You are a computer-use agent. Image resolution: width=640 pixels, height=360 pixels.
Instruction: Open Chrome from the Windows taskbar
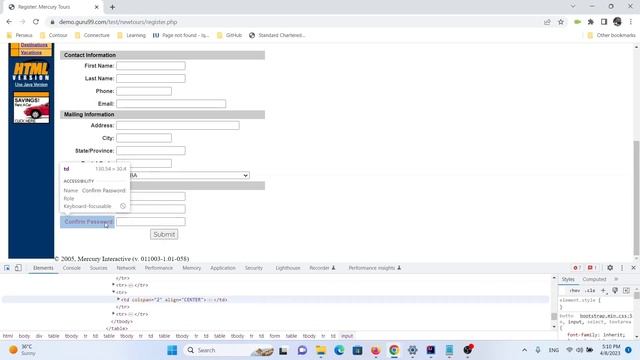pyautogui.click(x=394, y=350)
